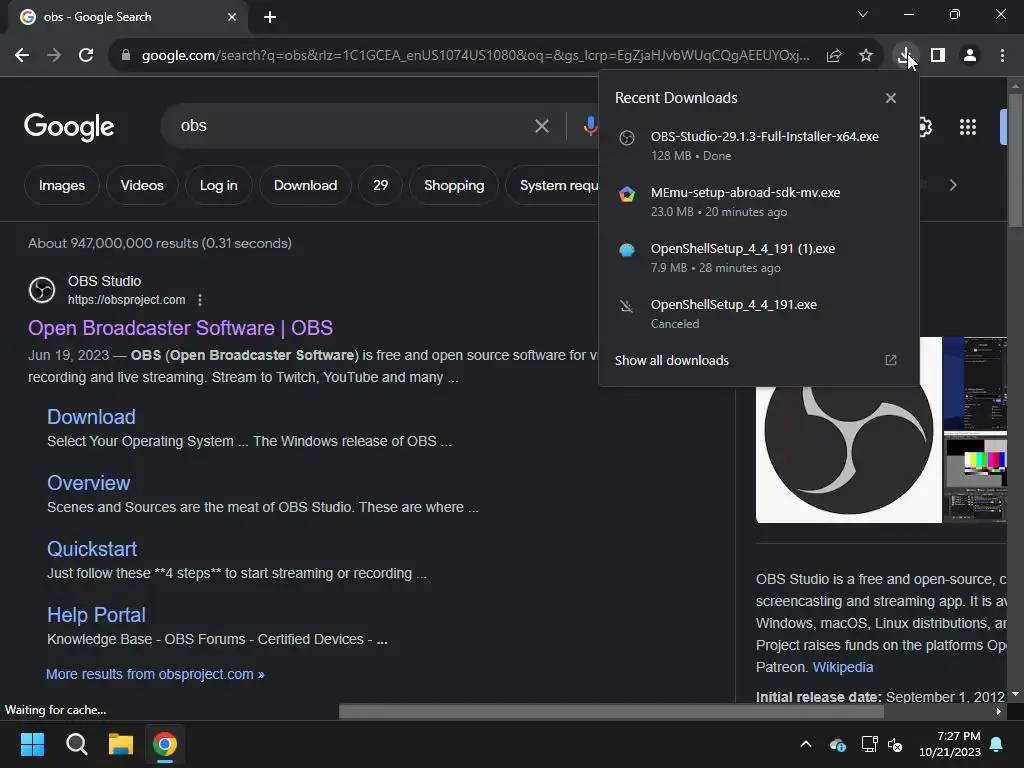Click the Chrome taskbar icon
This screenshot has width=1024, height=768.
click(165, 744)
